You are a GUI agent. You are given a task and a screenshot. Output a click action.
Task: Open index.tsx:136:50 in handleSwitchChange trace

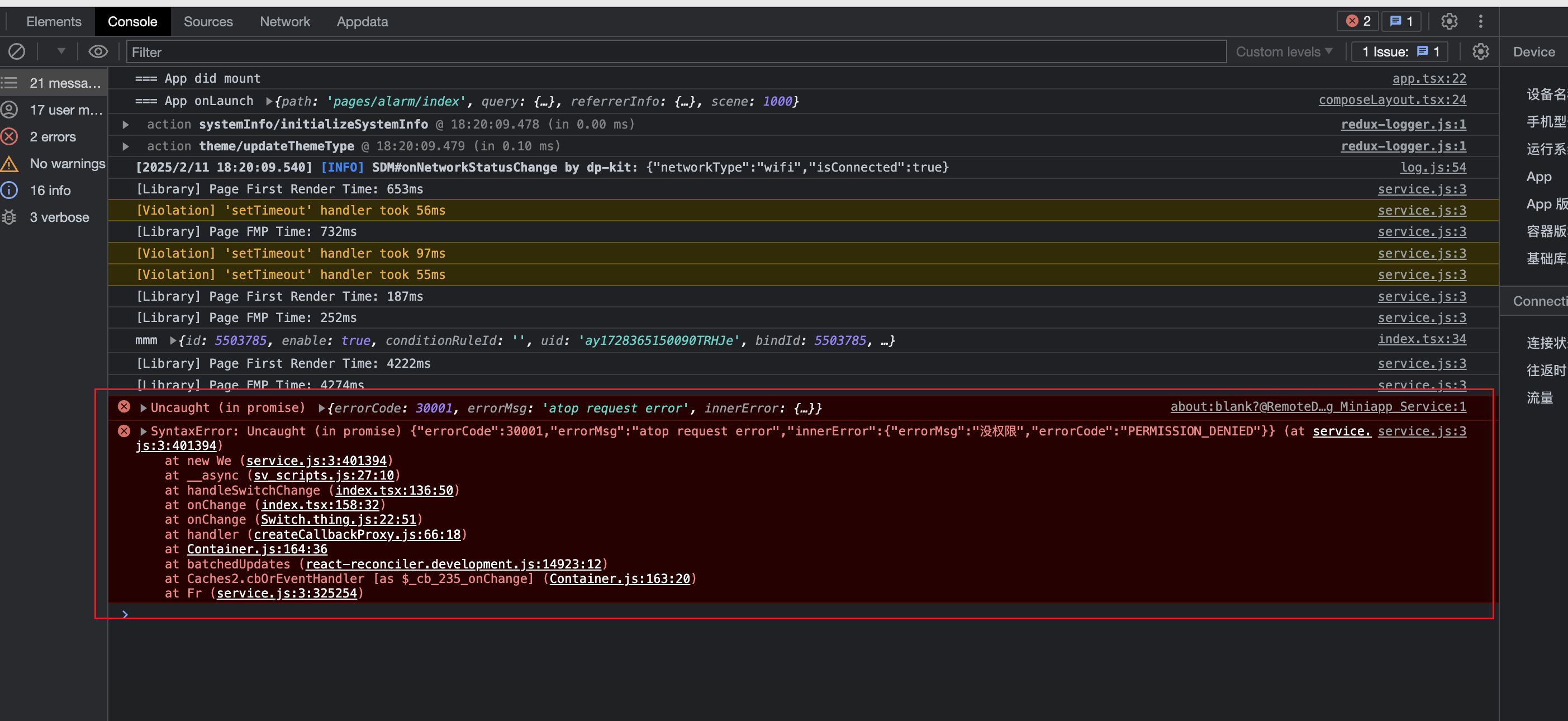point(395,490)
